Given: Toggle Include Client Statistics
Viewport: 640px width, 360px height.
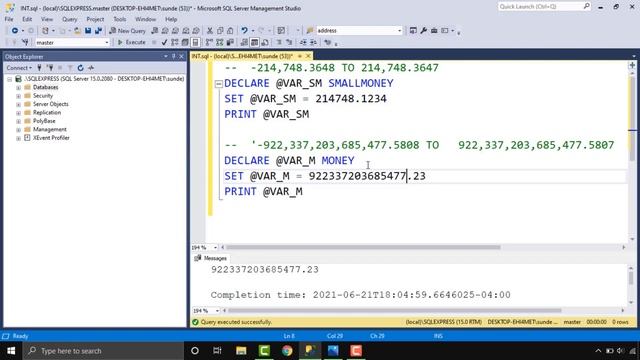Looking at the screenshot, I should [x=230, y=42].
